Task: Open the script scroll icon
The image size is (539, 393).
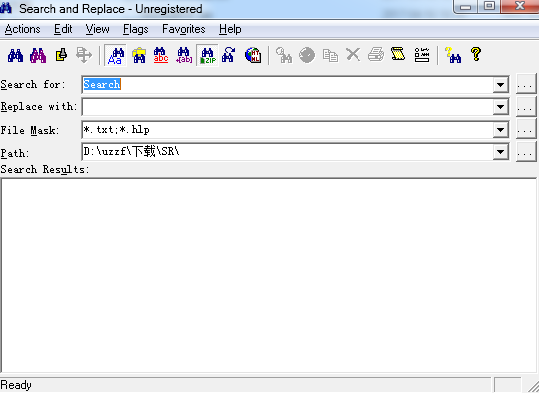Action: (398, 54)
